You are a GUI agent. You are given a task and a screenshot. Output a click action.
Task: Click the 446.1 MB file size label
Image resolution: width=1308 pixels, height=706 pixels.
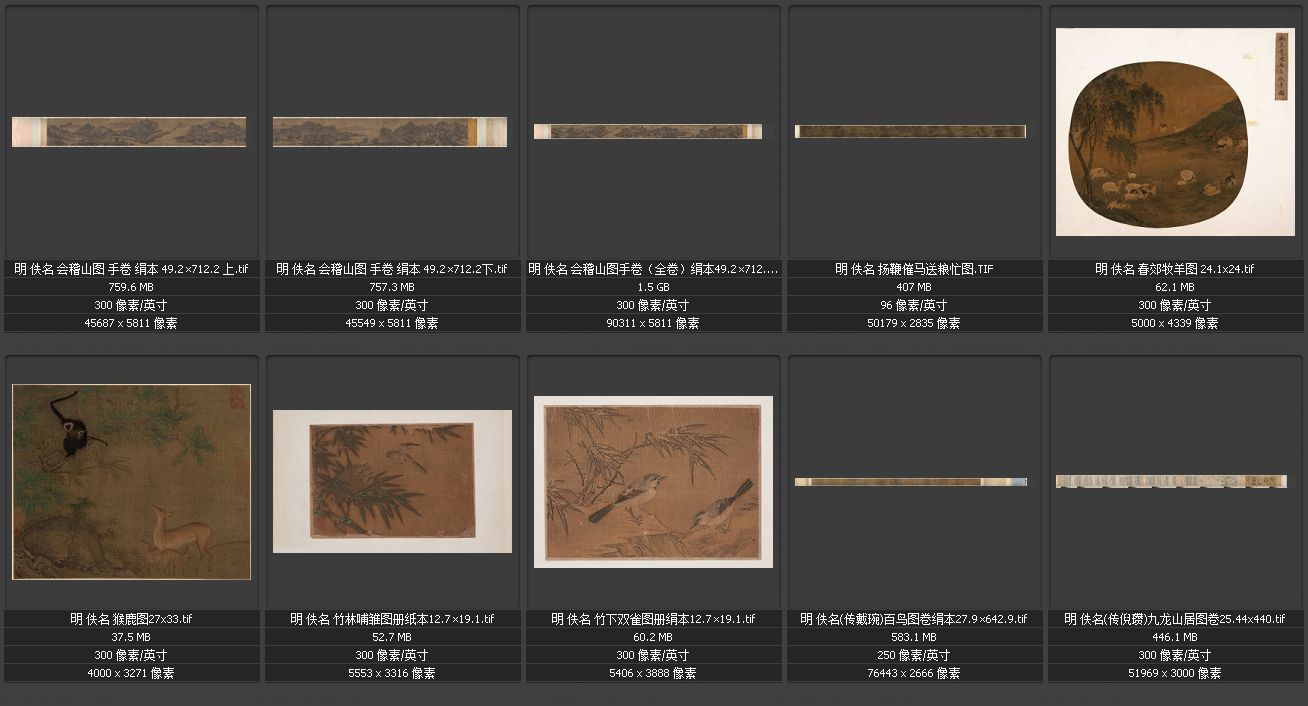1174,637
